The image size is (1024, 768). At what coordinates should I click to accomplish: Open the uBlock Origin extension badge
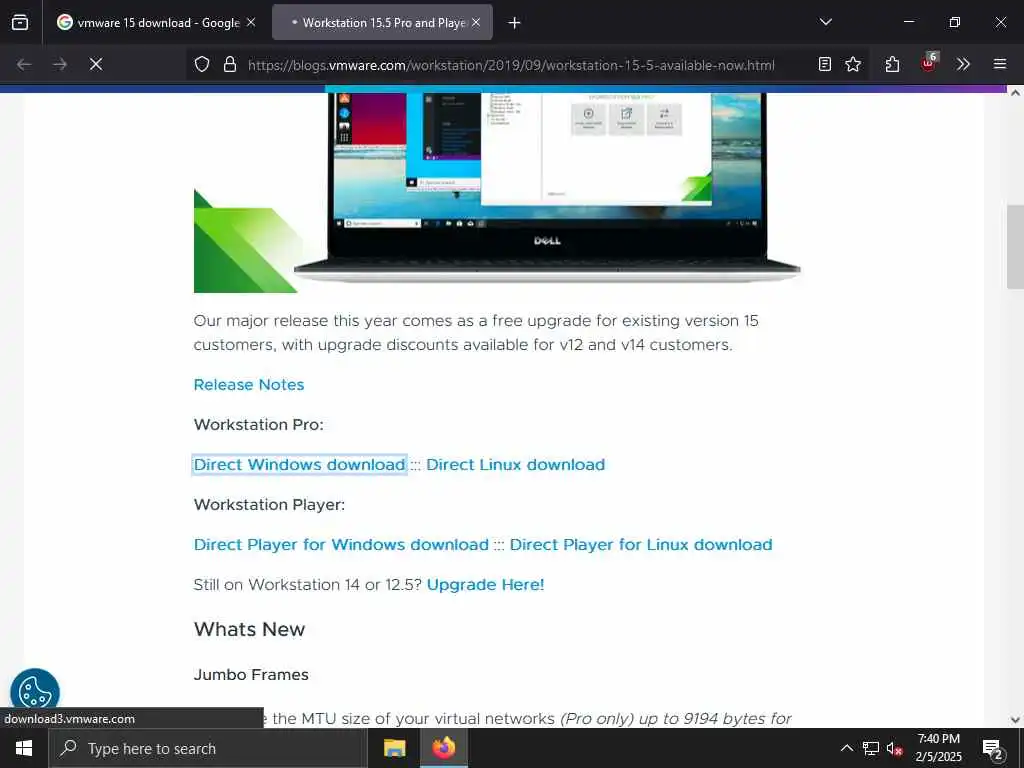pyautogui.click(x=929, y=63)
